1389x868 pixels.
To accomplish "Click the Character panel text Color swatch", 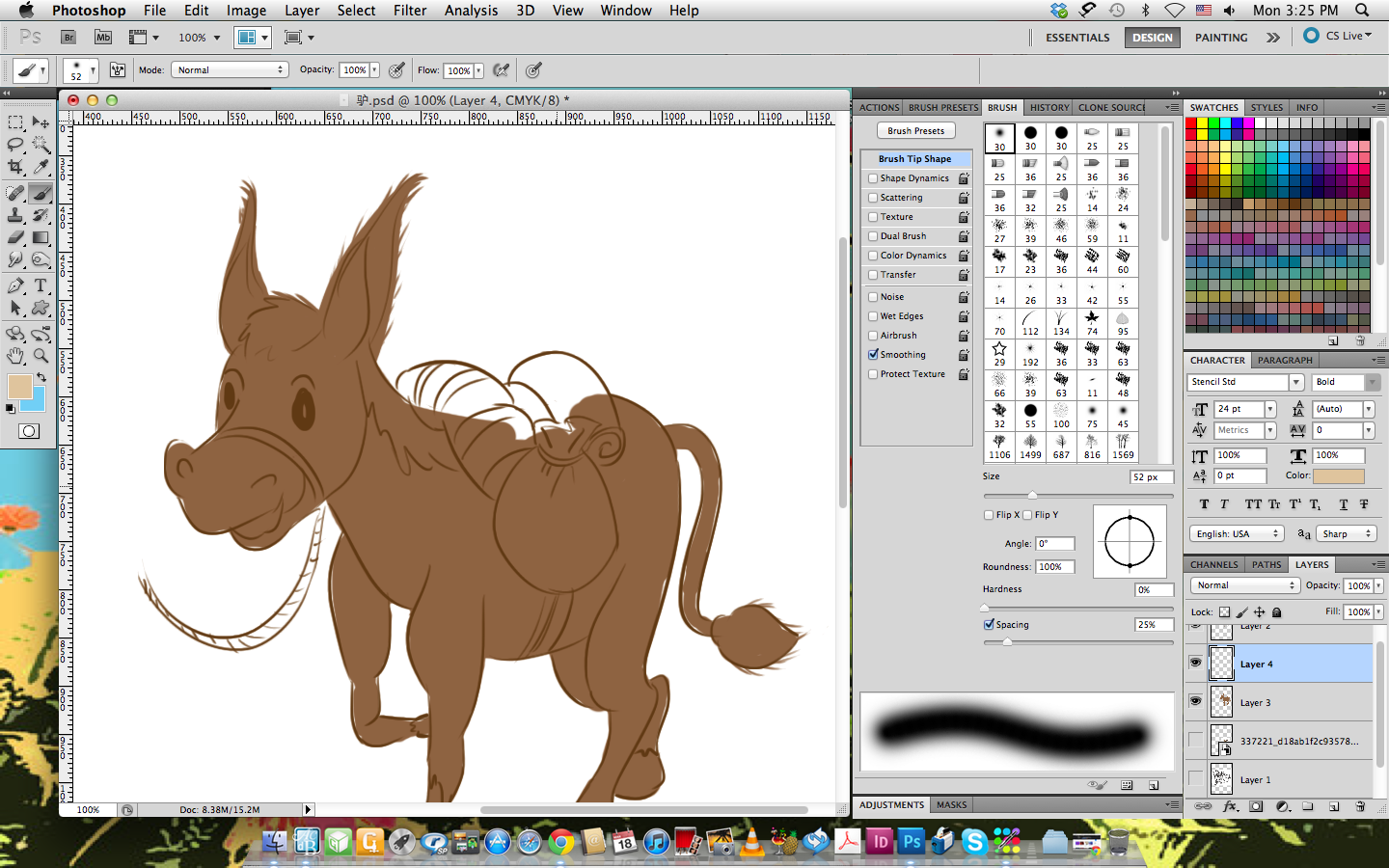I will click(x=1339, y=476).
